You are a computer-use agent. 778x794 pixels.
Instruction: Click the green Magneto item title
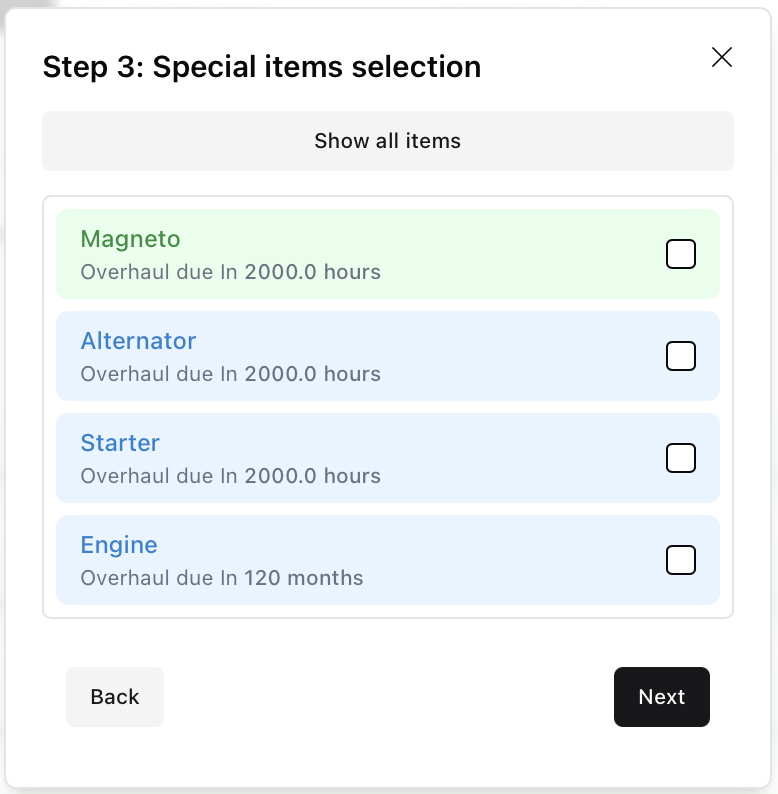pyautogui.click(x=130, y=239)
